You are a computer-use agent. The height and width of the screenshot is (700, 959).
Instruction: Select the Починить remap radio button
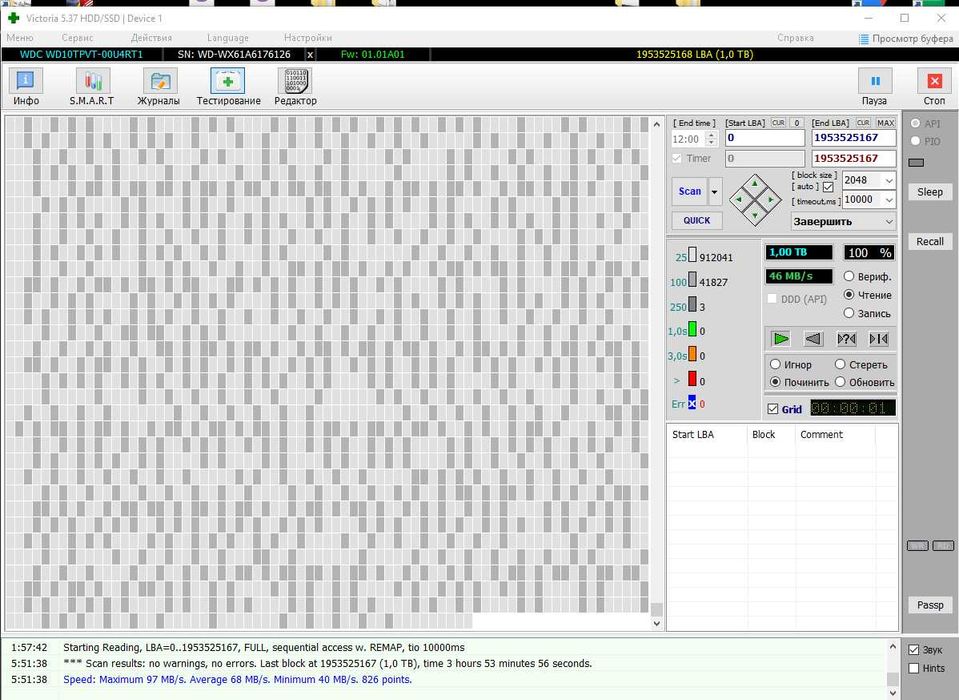coord(775,382)
